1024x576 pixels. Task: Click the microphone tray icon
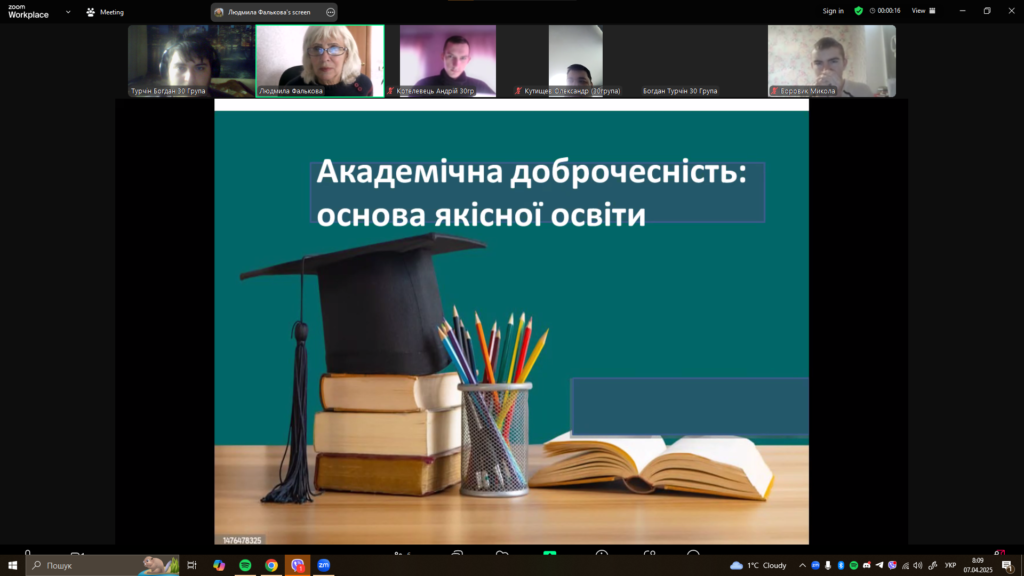[x=828, y=565]
